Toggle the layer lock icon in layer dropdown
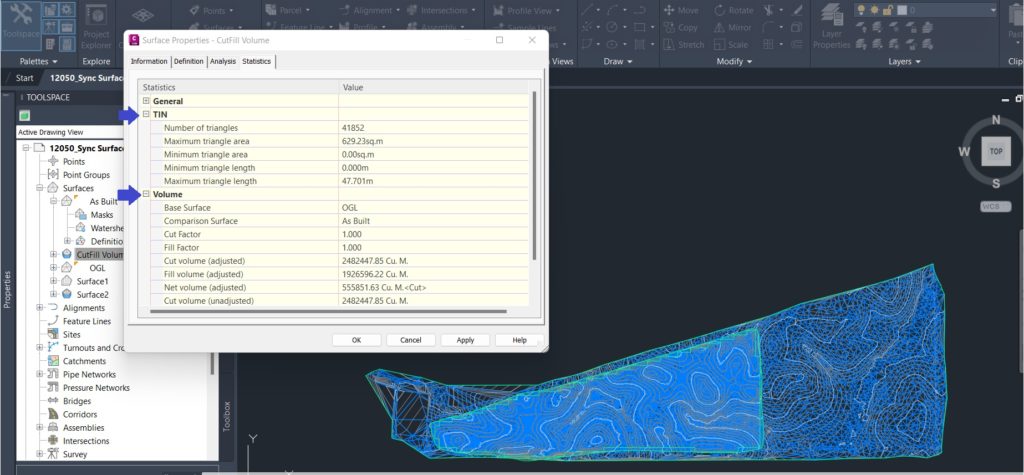This screenshot has width=1024, height=475. (x=888, y=9)
